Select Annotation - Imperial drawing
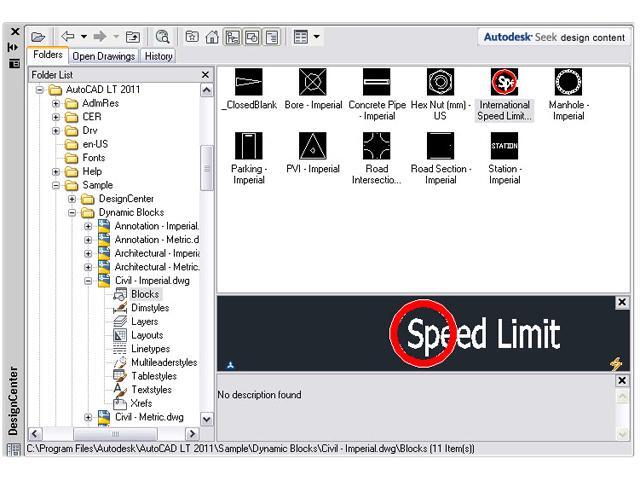This screenshot has width=640, height=480. tap(156, 226)
